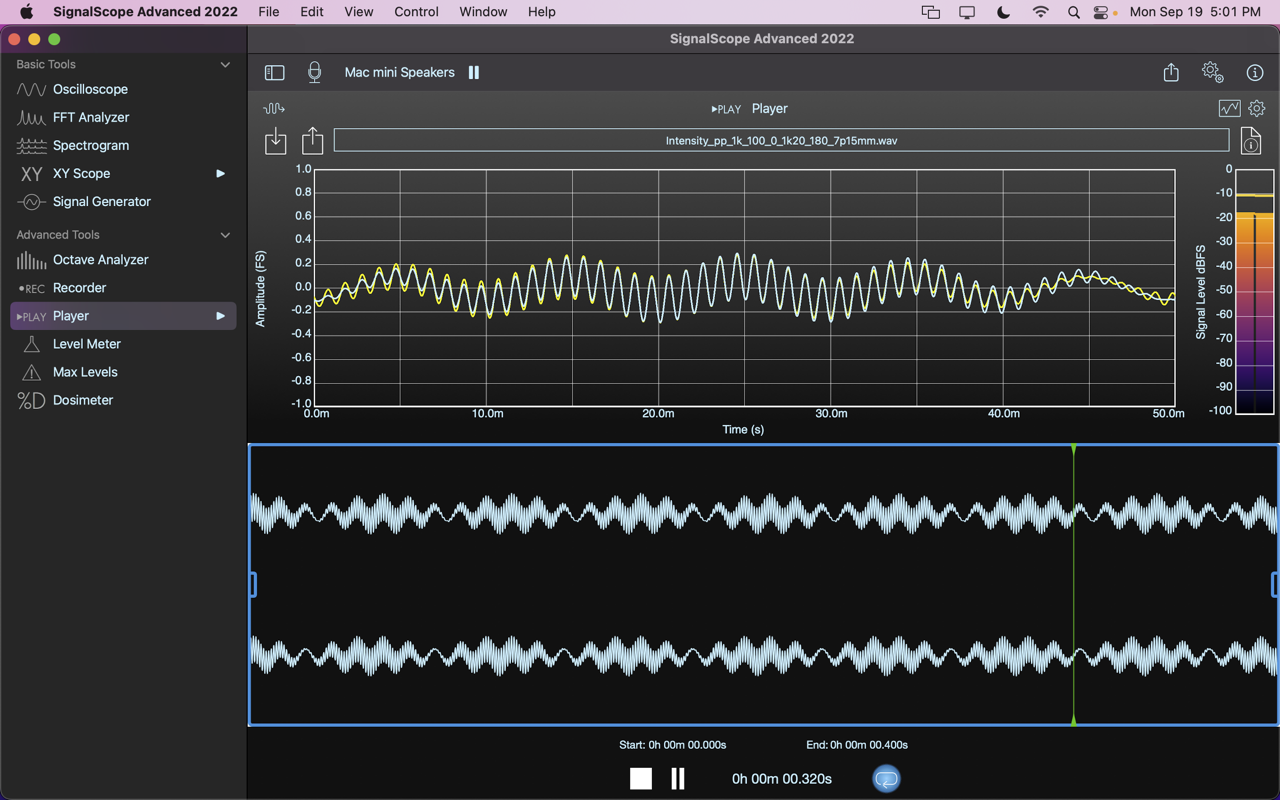Toggle the waveform icon left of Player header
Image resolution: width=1280 pixels, height=800 pixels.
click(x=274, y=108)
